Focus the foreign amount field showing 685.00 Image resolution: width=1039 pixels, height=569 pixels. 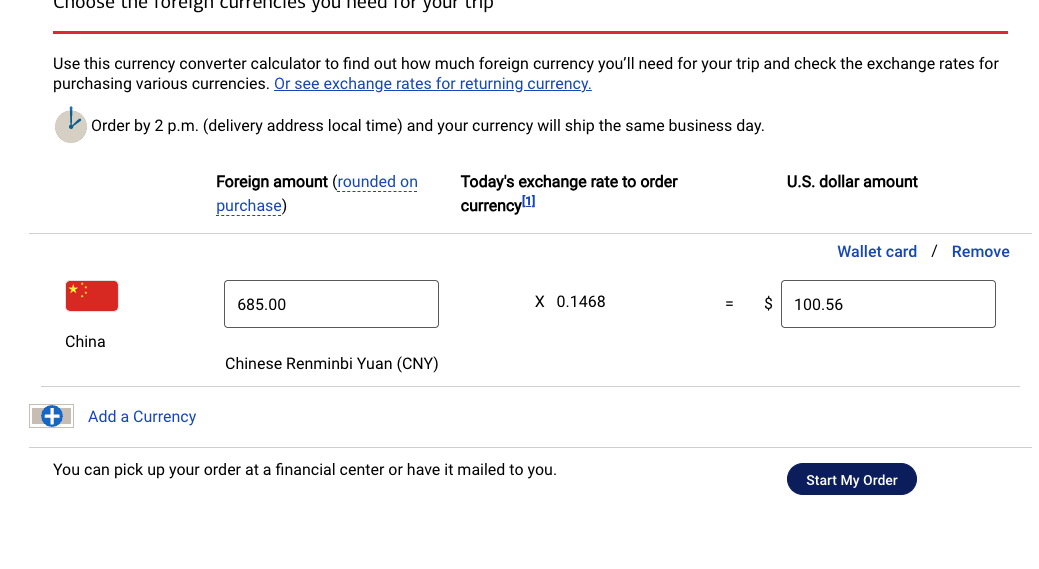coord(331,304)
